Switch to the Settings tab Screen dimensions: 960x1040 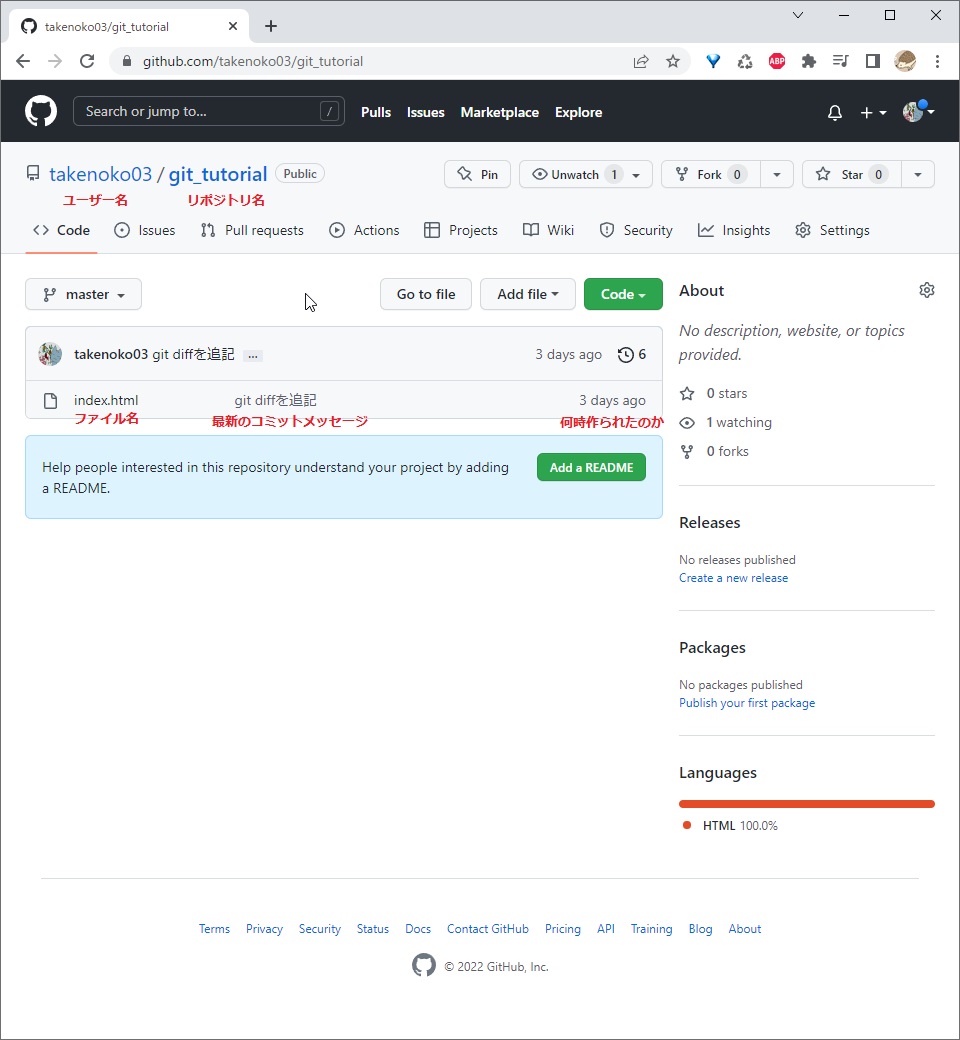point(832,230)
